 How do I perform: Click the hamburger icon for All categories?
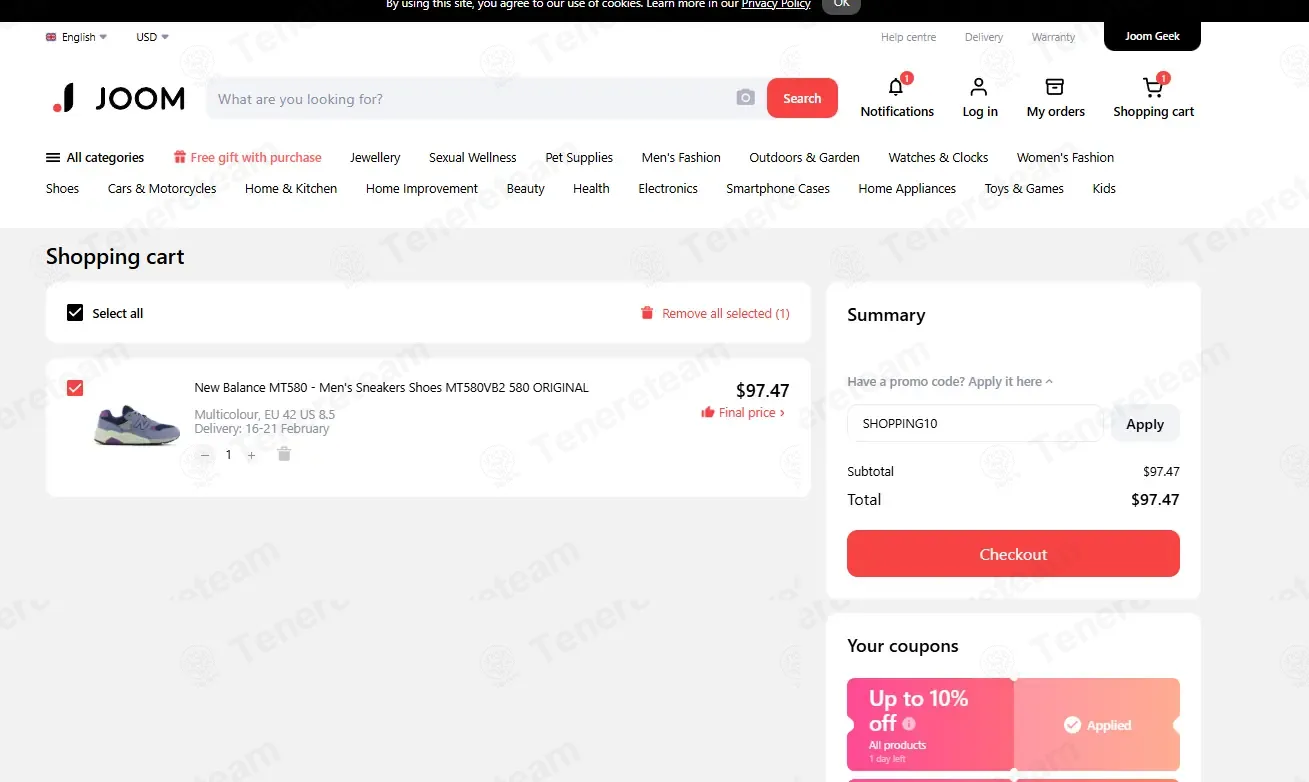coord(53,157)
